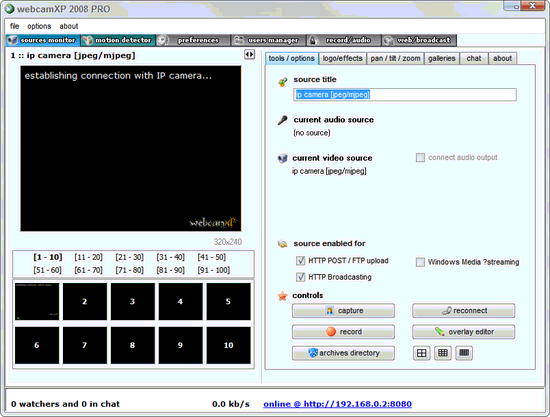Open the file menu

[x=14, y=26]
